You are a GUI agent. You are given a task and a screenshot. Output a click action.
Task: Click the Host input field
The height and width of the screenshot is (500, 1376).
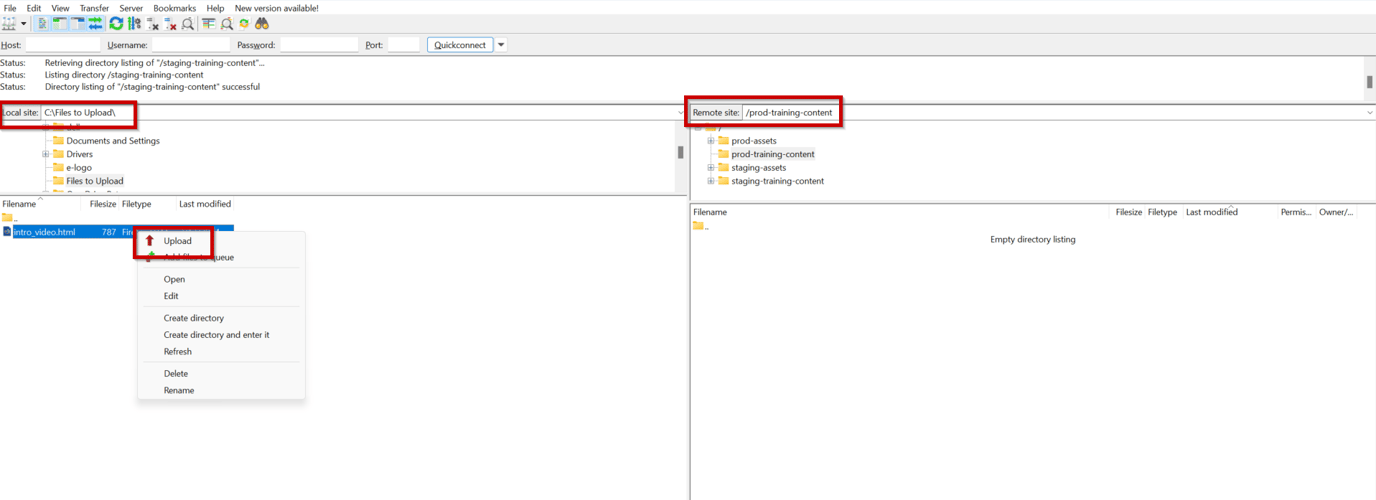coord(62,45)
